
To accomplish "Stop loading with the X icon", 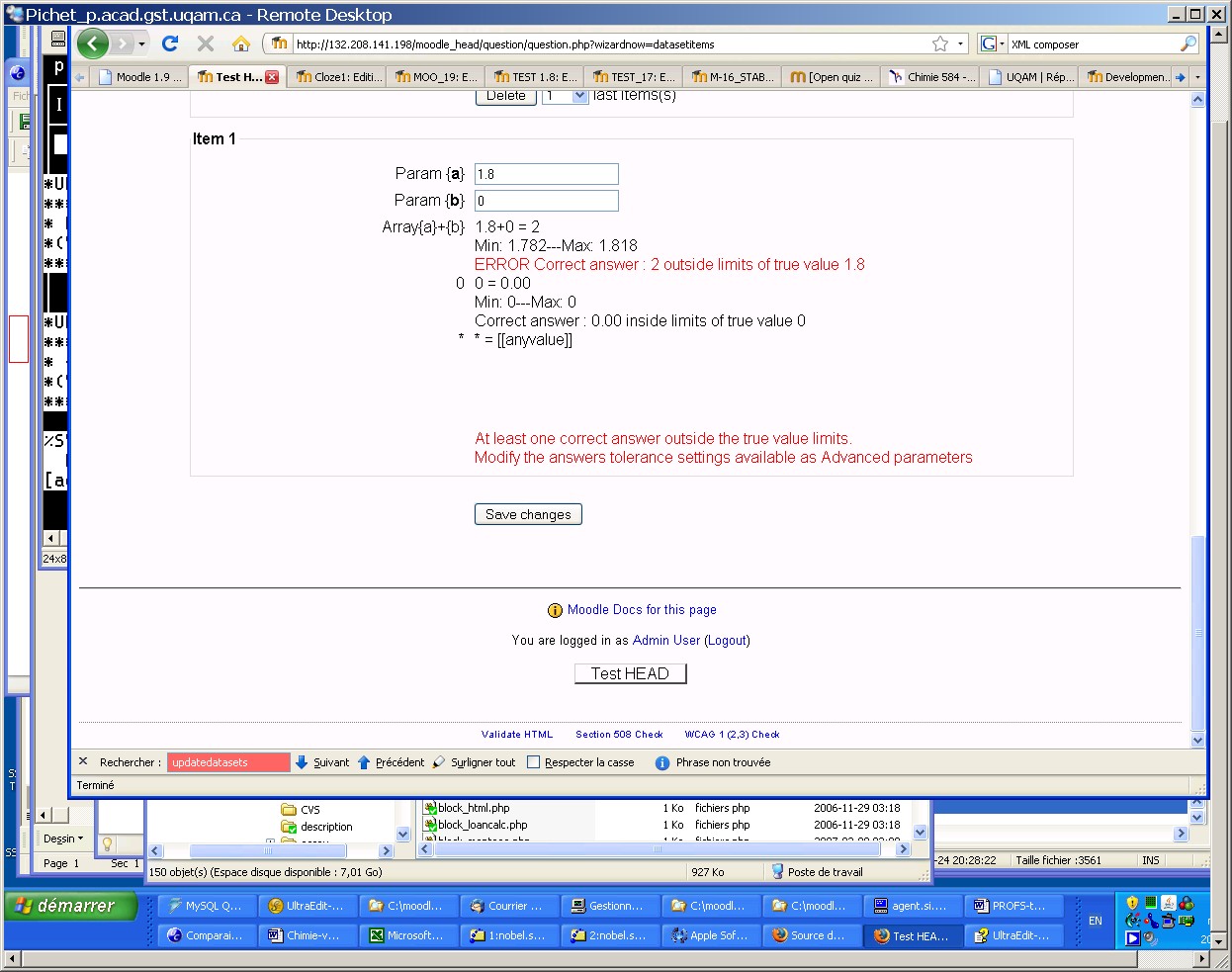I will [206, 44].
